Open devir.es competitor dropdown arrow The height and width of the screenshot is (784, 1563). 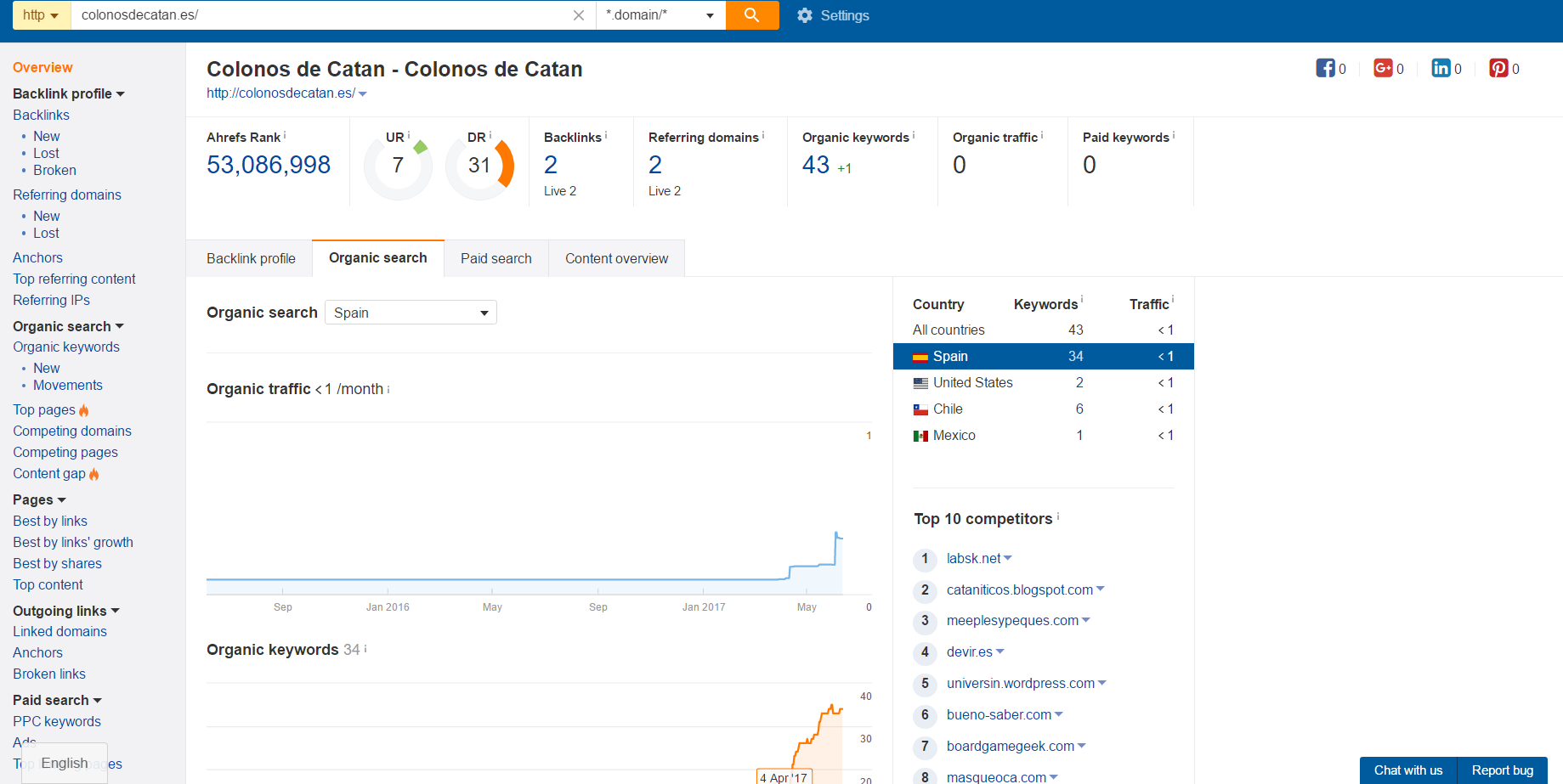pyautogui.click(x=1000, y=651)
